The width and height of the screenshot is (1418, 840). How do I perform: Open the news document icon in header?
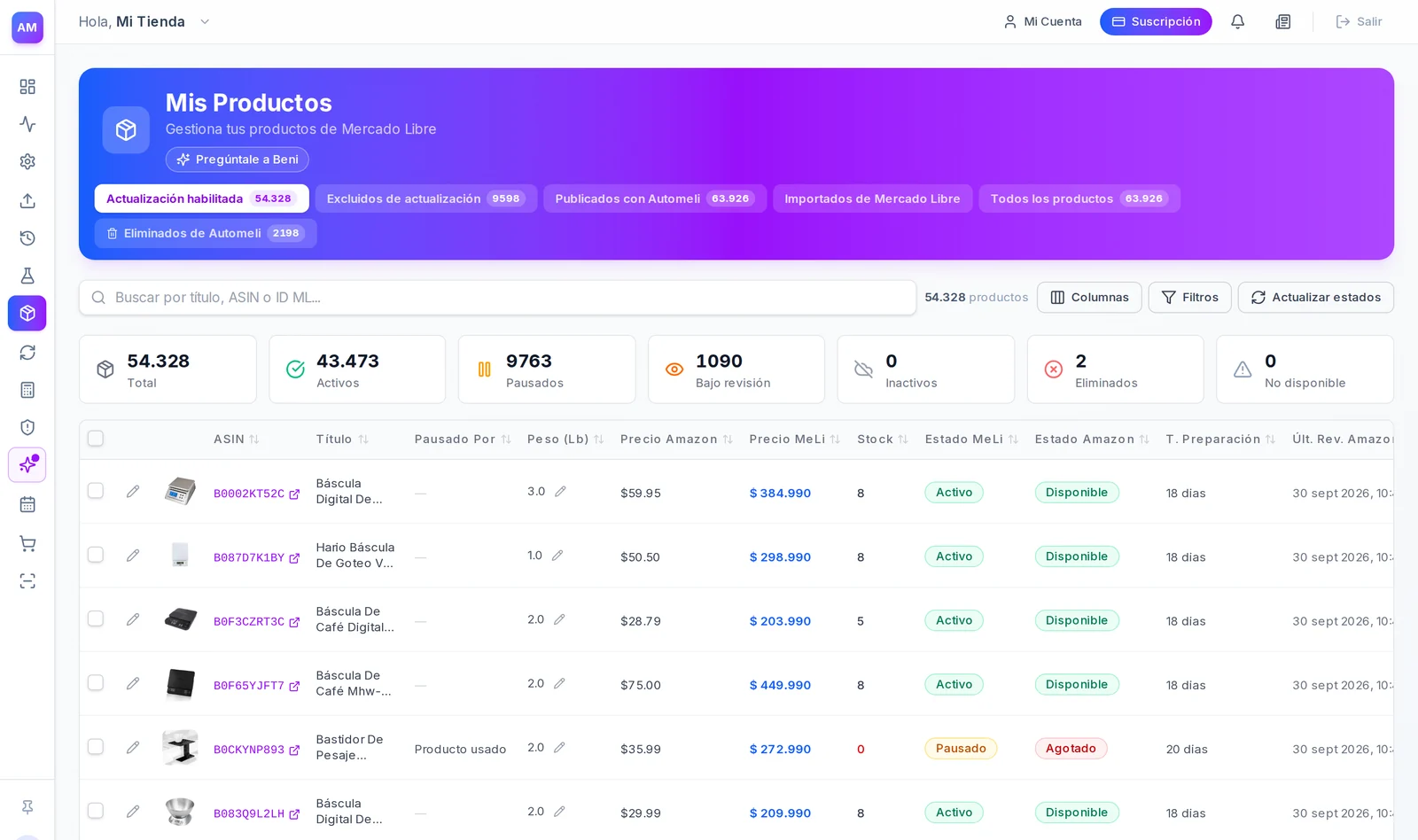point(1283,22)
